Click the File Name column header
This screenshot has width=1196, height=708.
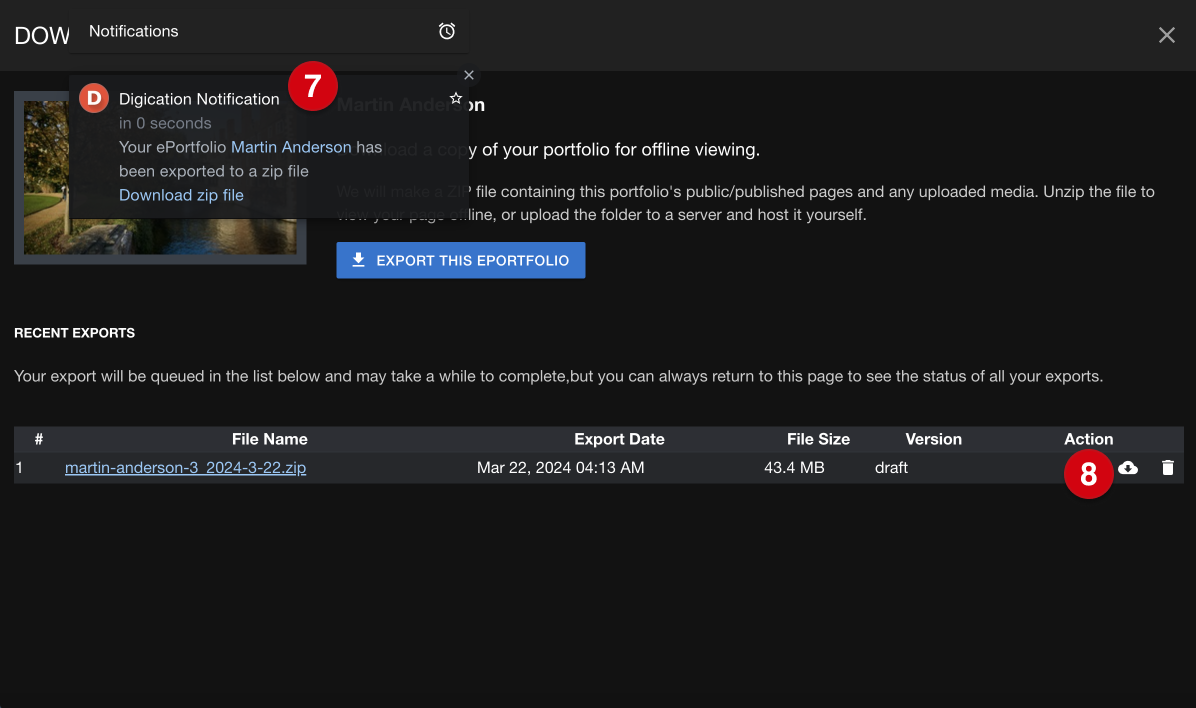click(x=269, y=439)
